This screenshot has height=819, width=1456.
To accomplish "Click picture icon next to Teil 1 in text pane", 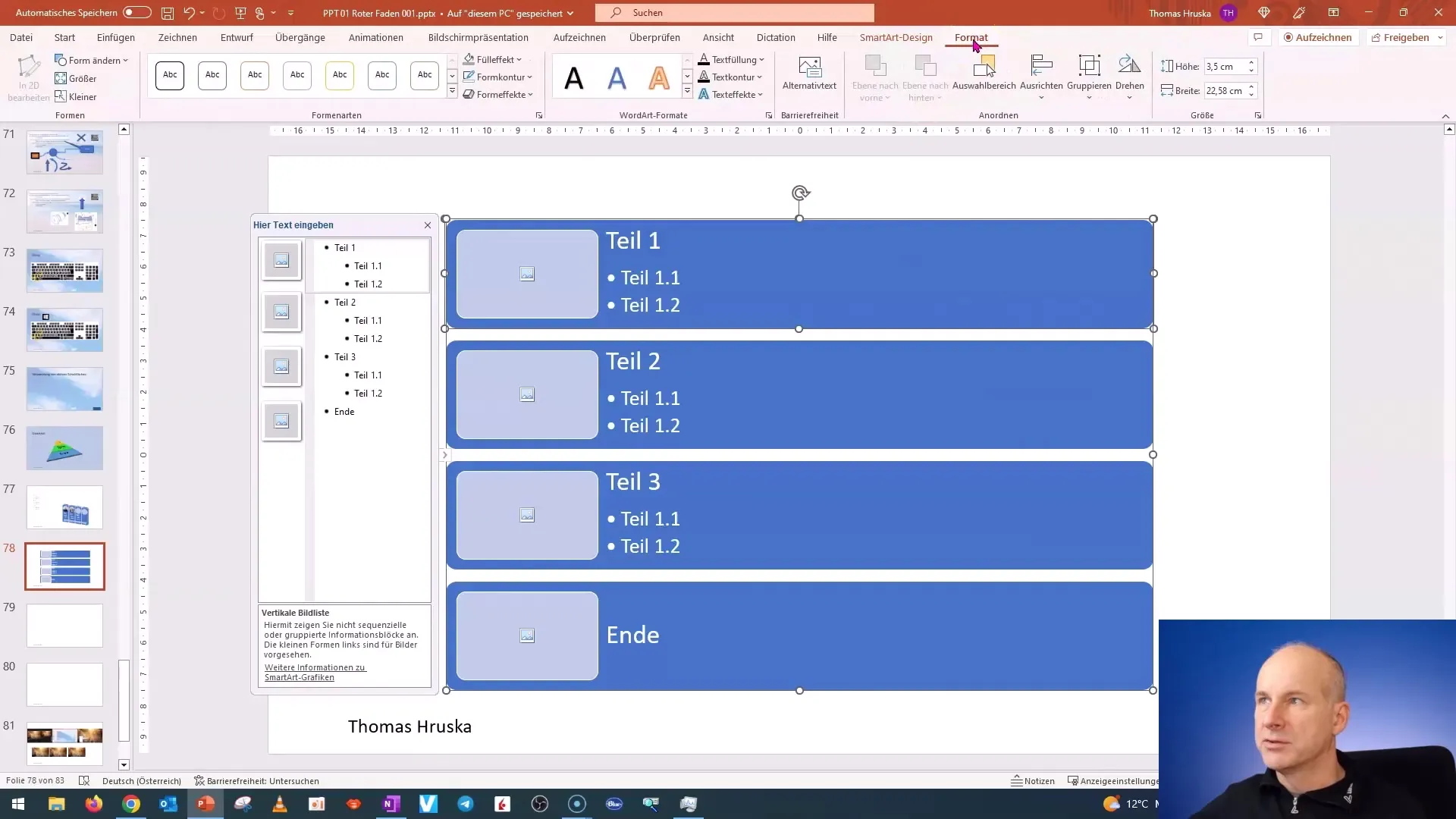I will tap(281, 260).
